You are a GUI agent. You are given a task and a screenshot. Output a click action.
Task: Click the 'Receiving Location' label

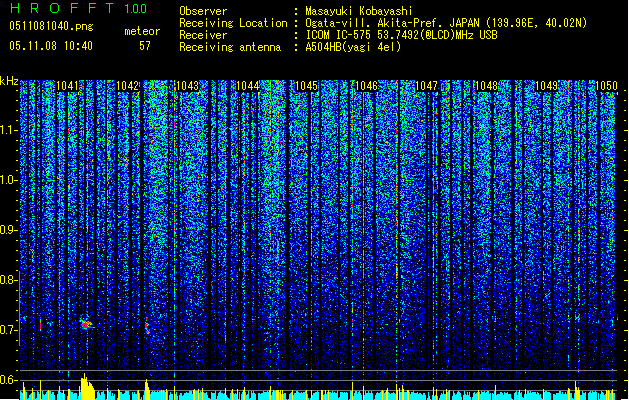pyautogui.click(x=233, y=23)
